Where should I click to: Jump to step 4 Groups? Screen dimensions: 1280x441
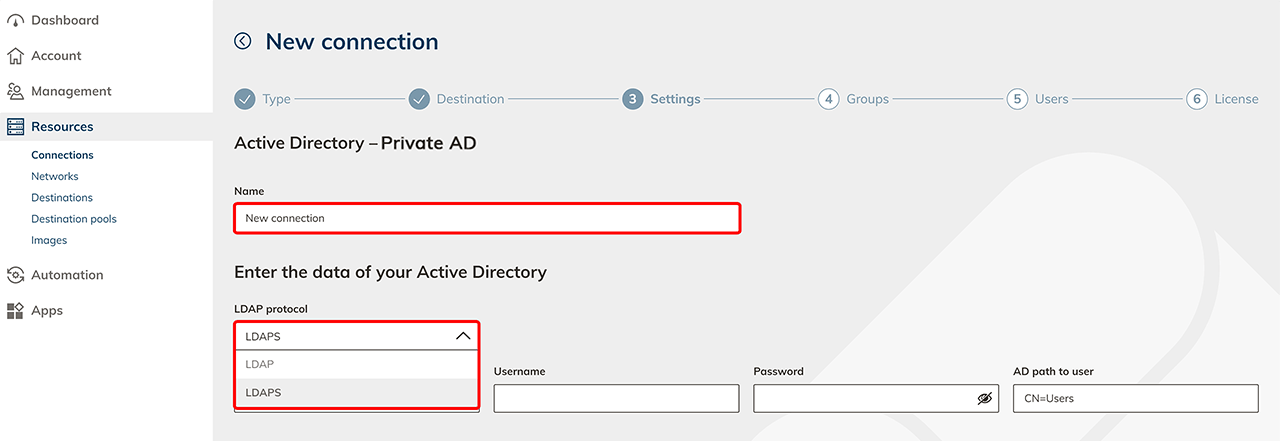(x=828, y=99)
